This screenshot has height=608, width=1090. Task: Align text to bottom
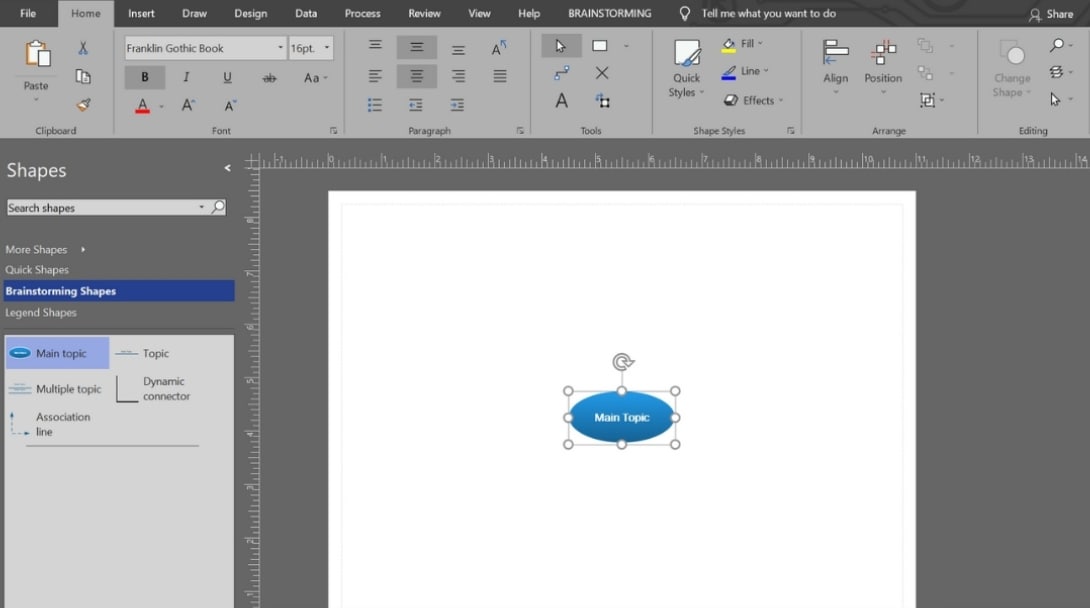458,49
